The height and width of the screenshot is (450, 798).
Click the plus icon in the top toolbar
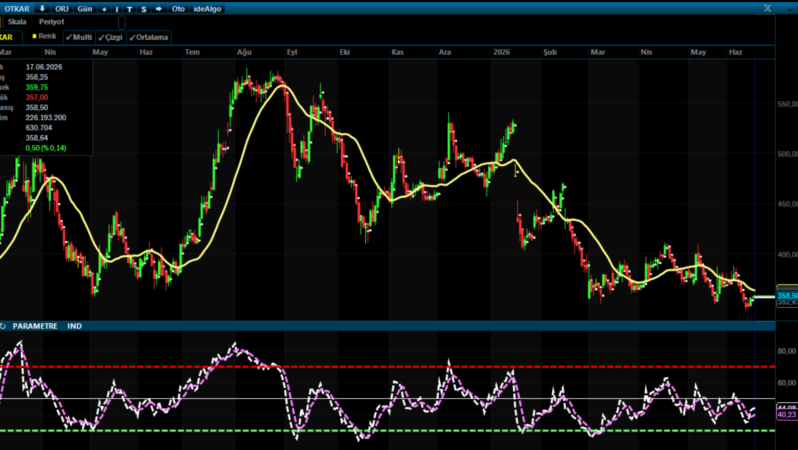point(104,9)
